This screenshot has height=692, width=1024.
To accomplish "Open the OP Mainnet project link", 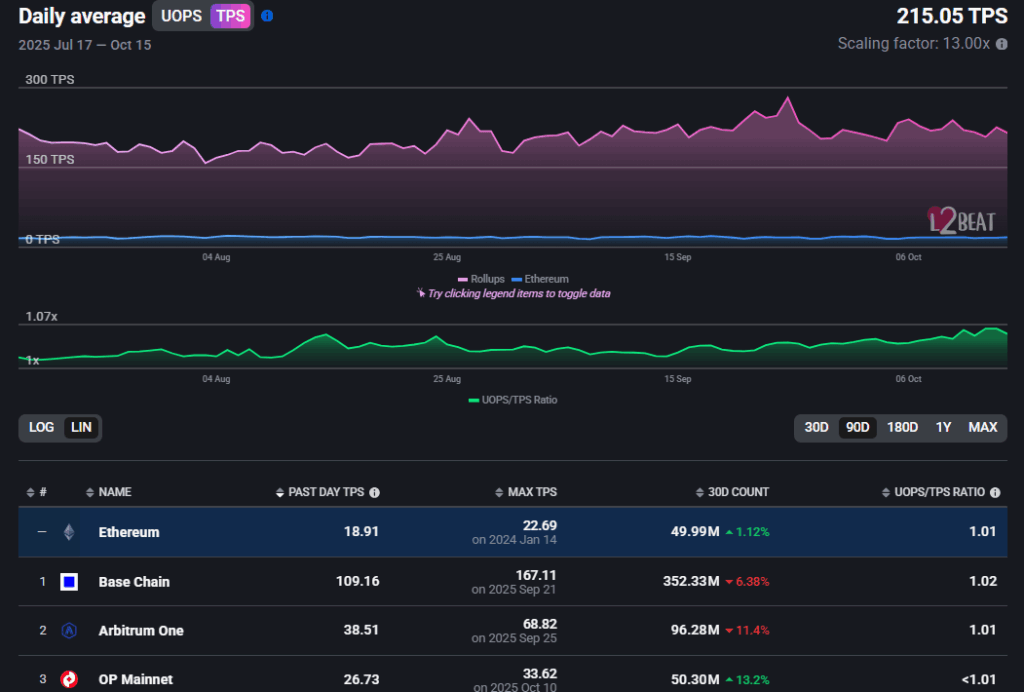I will [x=136, y=680].
